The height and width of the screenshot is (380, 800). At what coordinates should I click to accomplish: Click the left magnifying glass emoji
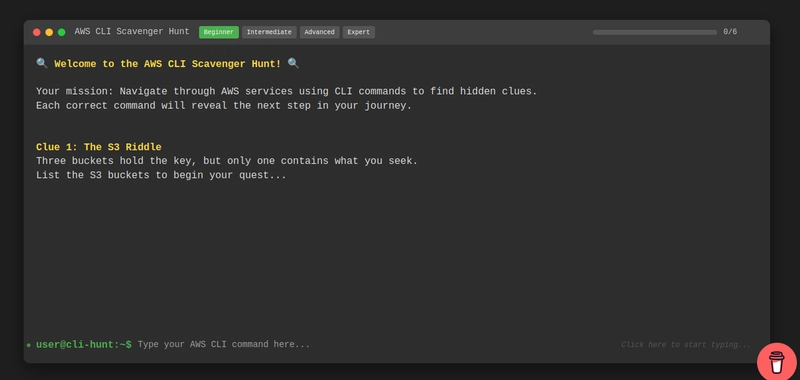click(42, 63)
